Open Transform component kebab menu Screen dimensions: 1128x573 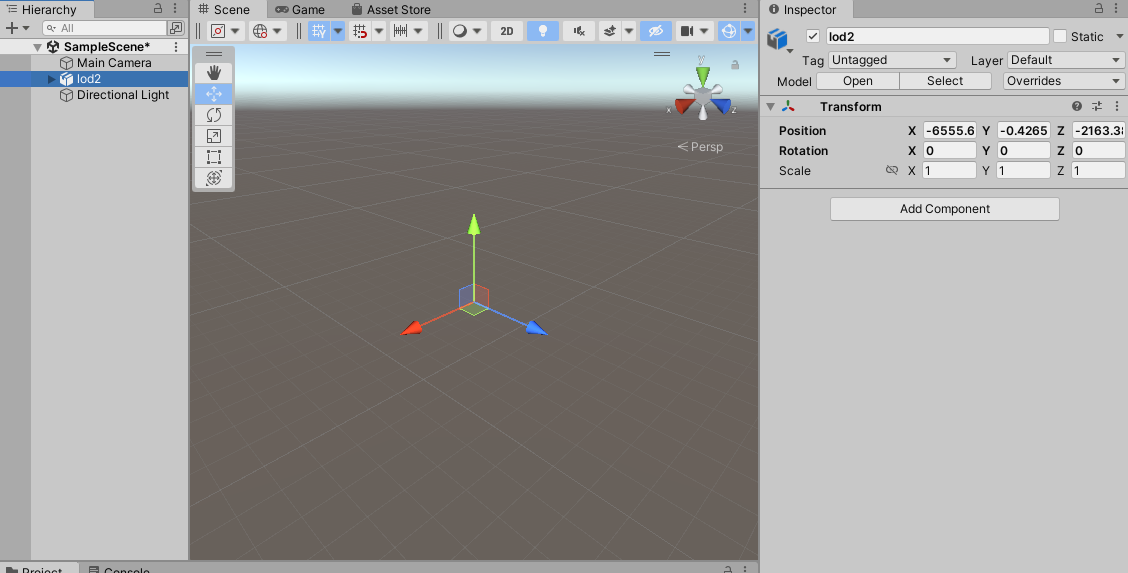pos(1117,106)
